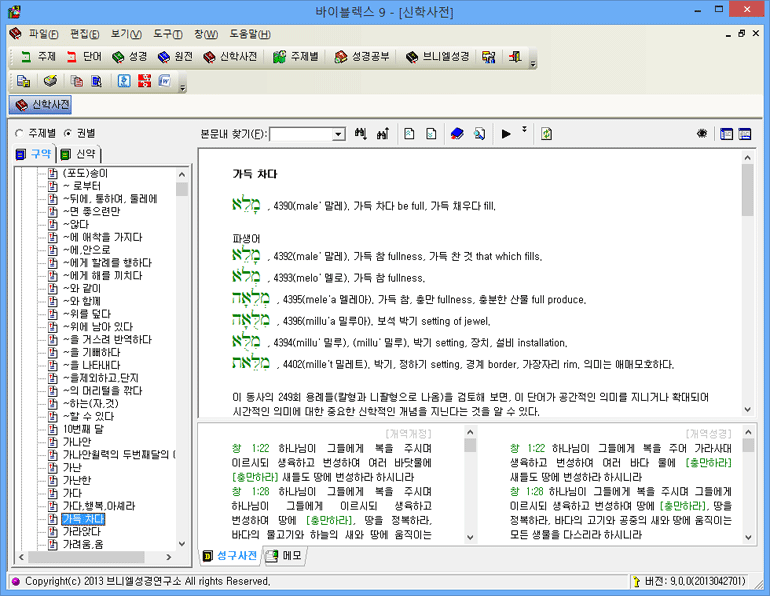Click in the 본문내 찾기 input field
Viewport: 770px width, 596px height.
click(x=301, y=134)
